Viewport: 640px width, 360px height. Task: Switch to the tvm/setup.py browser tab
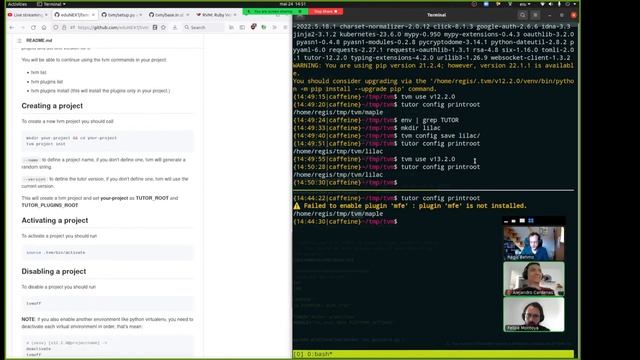122,15
